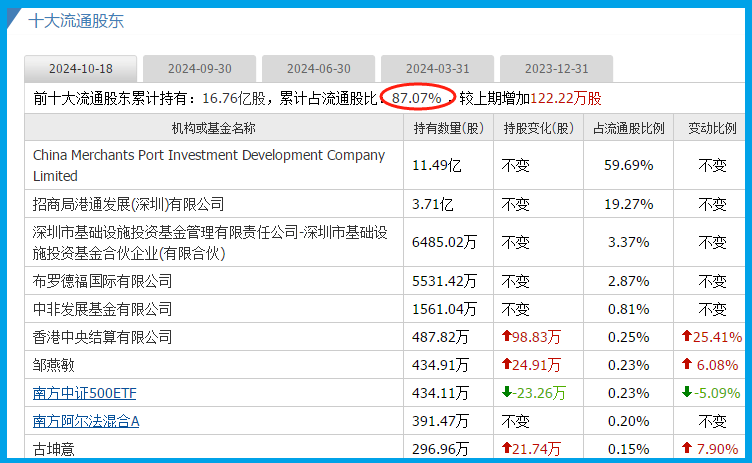Click the 3.71亿 holding value
Viewport: 752px width, 463px height.
pos(433,204)
